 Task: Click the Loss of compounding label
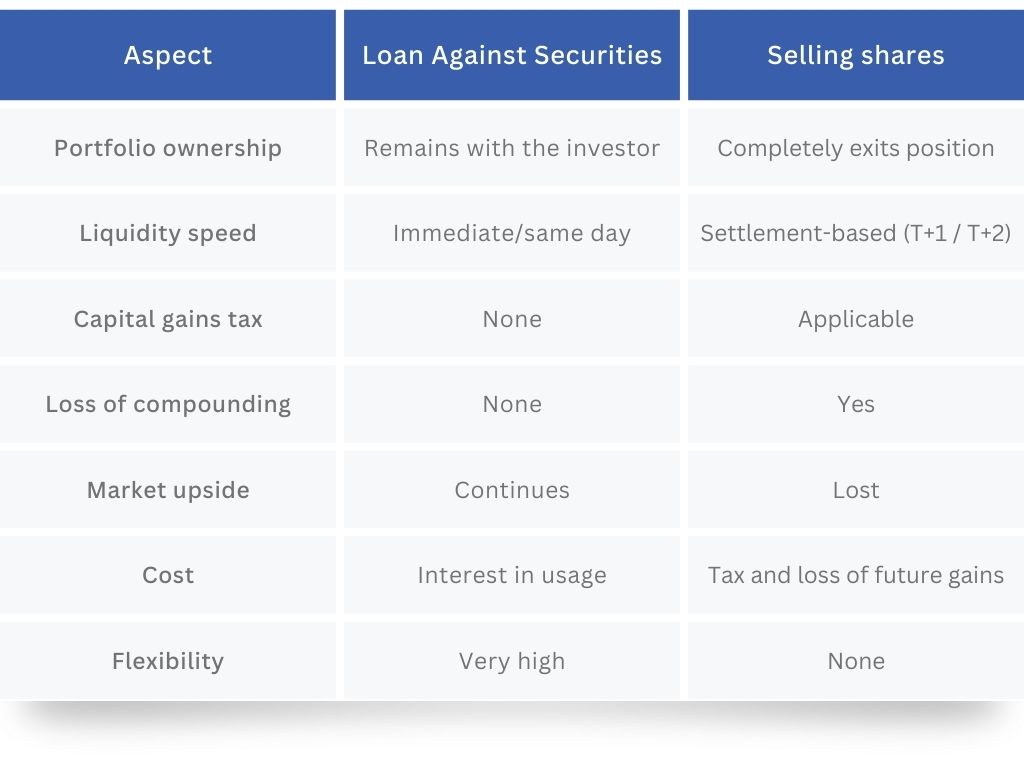click(168, 404)
